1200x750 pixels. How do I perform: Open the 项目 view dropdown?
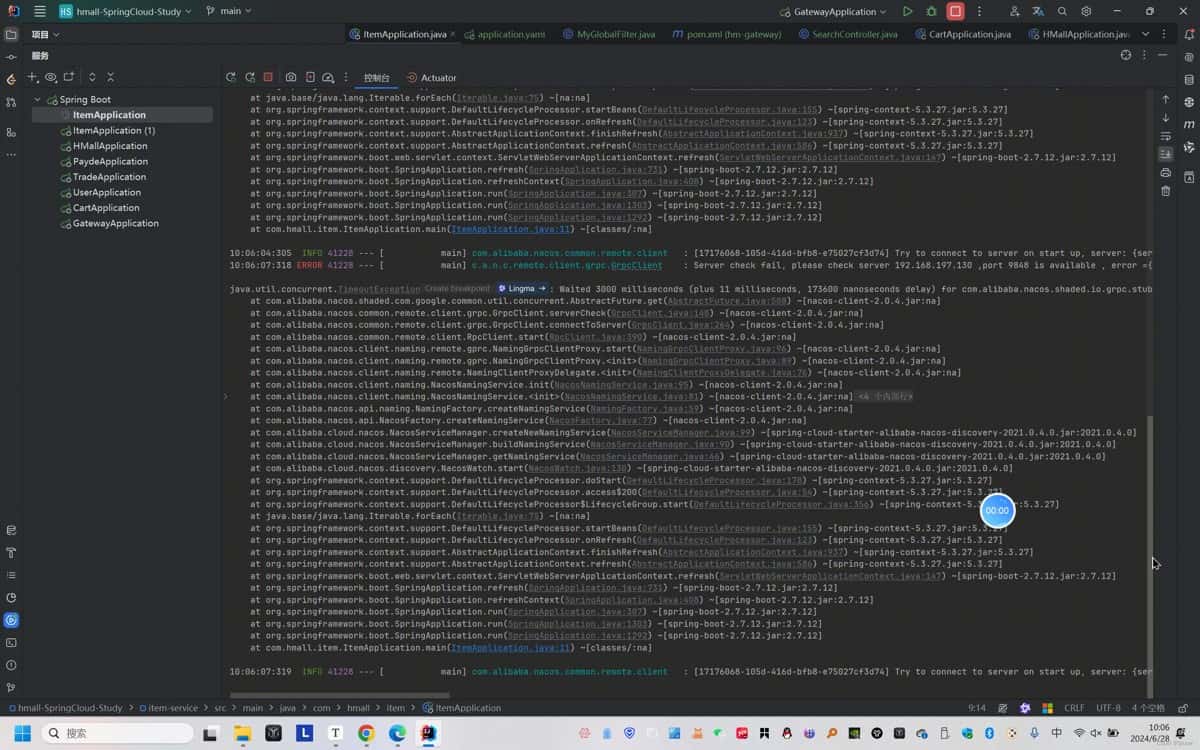(x=45, y=34)
